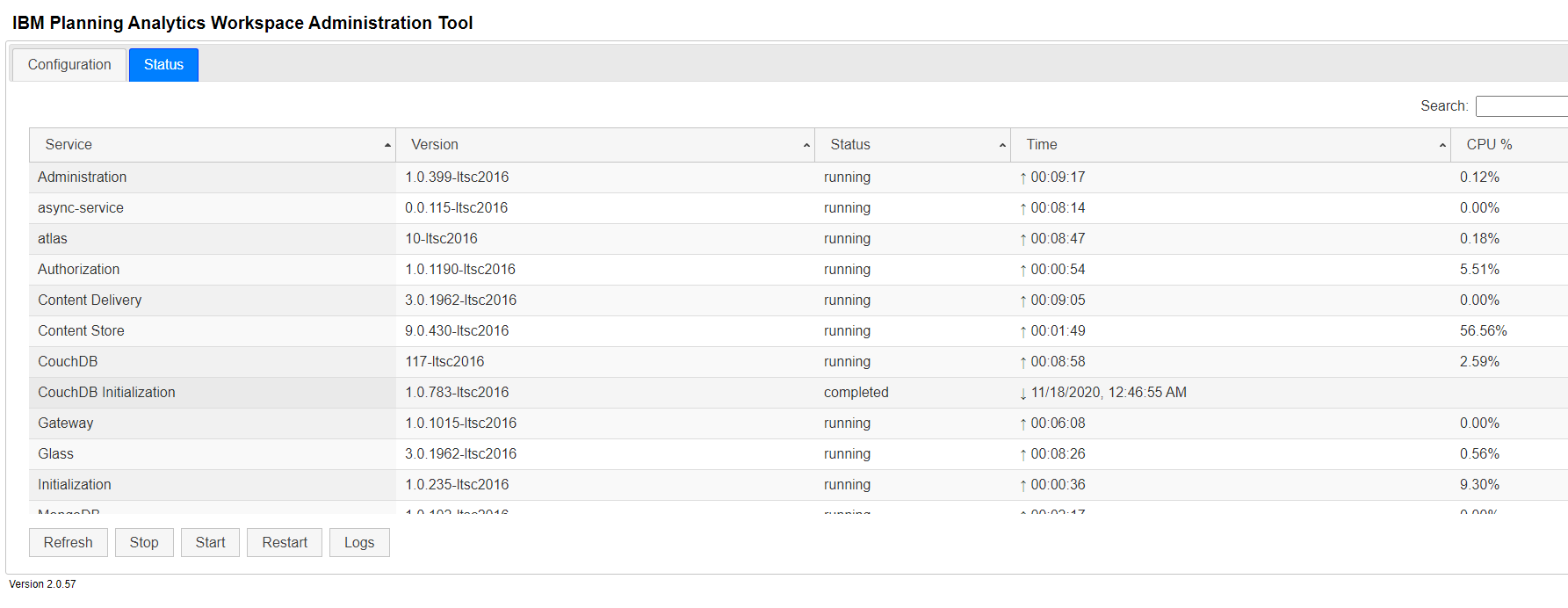The height and width of the screenshot is (608, 1568).
Task: Click the Start button
Action: point(210,543)
